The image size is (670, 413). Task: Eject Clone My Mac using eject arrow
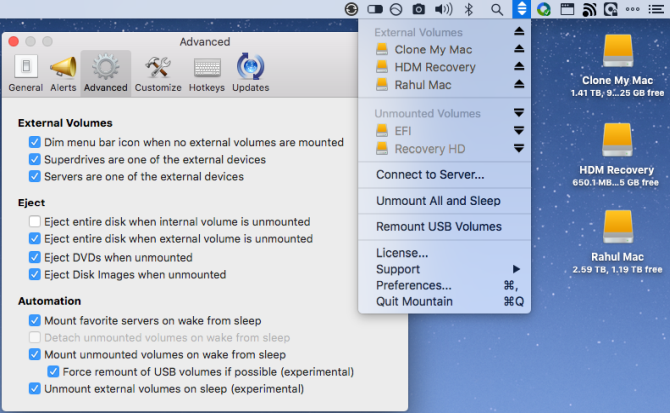[518, 50]
